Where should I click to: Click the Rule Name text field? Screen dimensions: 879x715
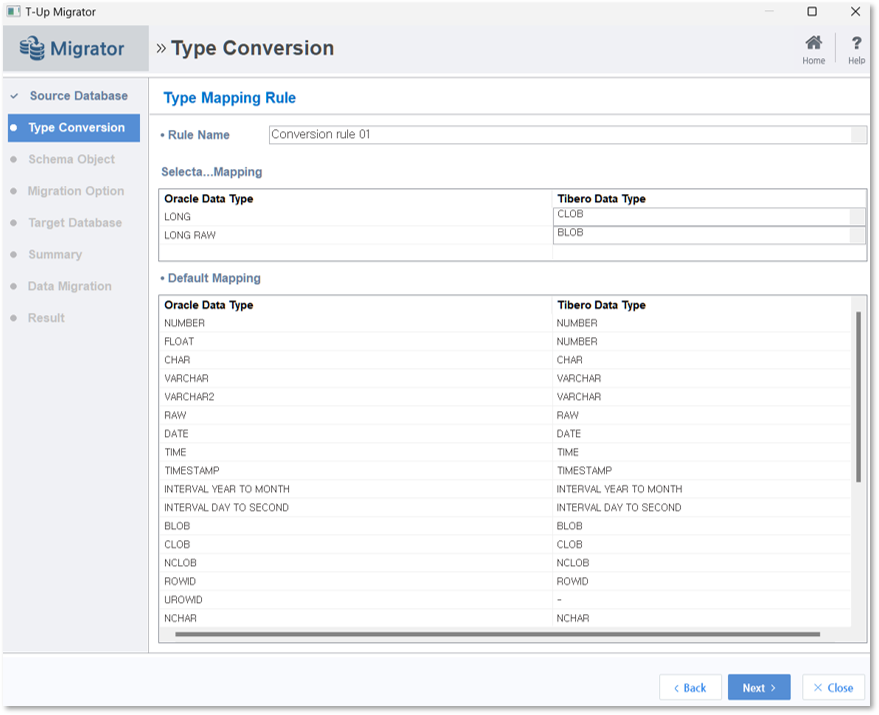pos(559,135)
